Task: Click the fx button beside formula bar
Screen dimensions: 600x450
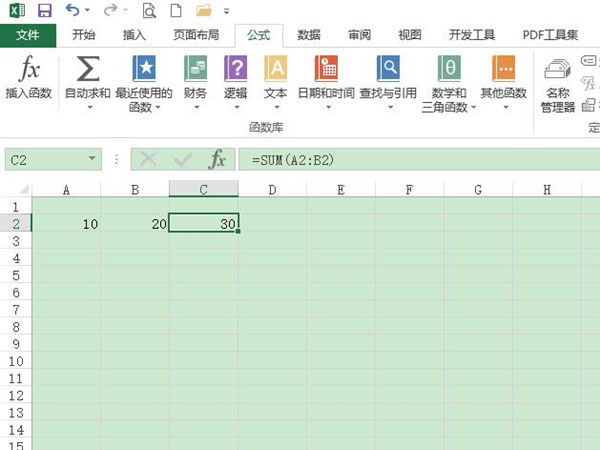Action: coord(216,159)
